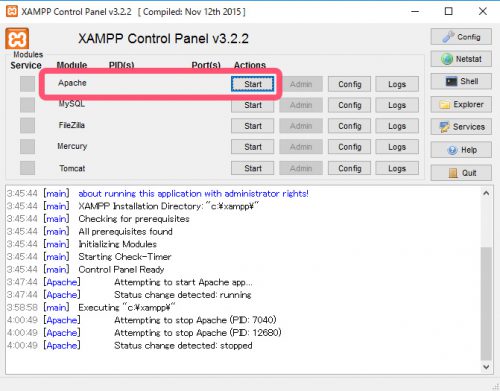This screenshot has width=500, height=391.
Task: Open the Config button with wrench icon
Action: coord(461,37)
